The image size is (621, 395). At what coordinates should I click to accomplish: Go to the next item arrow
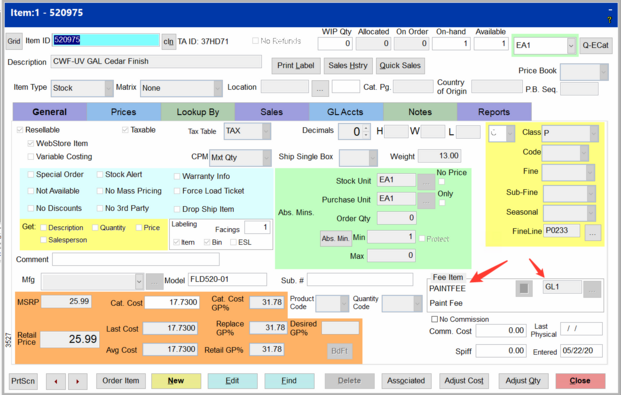tap(78, 381)
